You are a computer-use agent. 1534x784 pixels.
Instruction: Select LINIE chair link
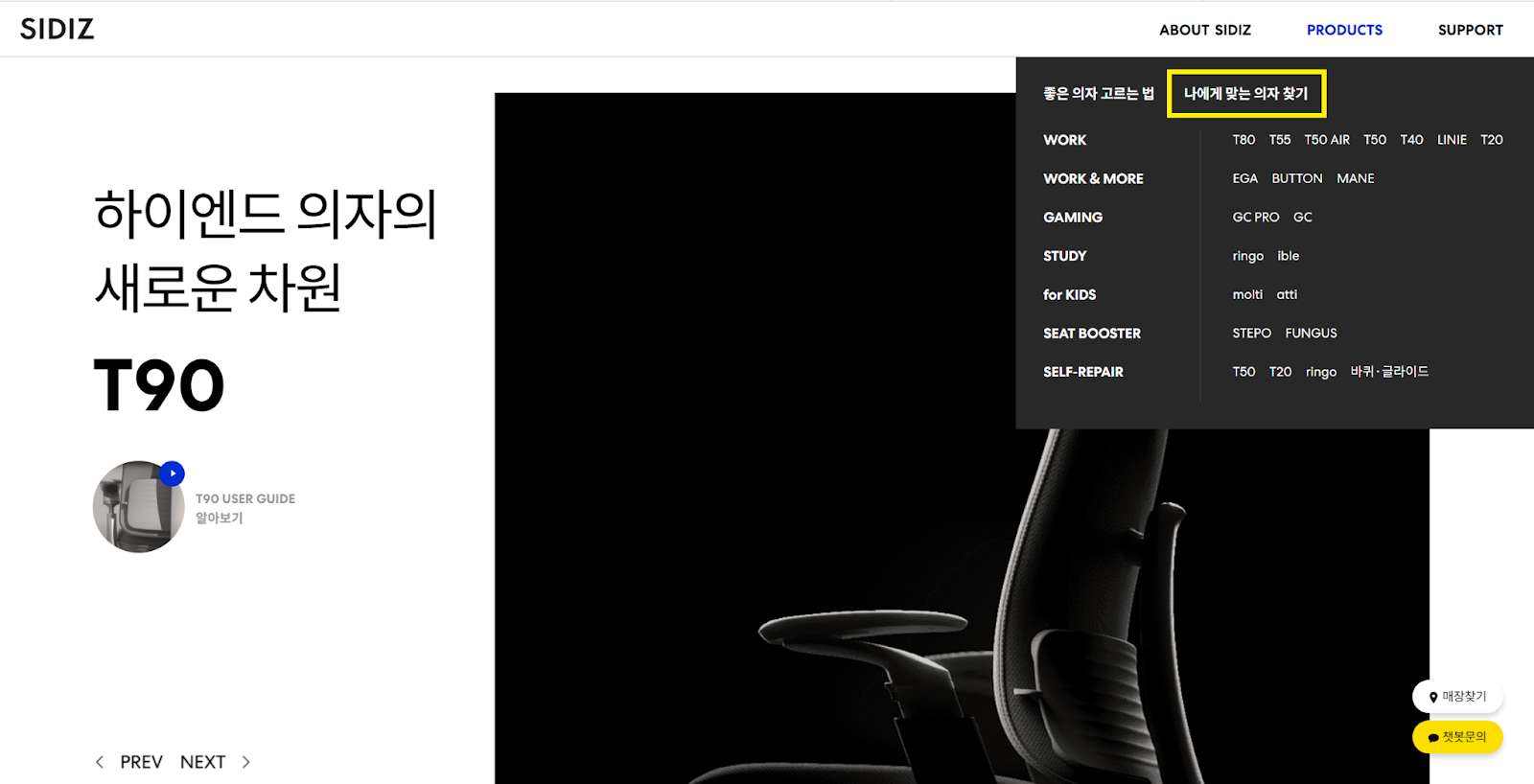[x=1452, y=140]
